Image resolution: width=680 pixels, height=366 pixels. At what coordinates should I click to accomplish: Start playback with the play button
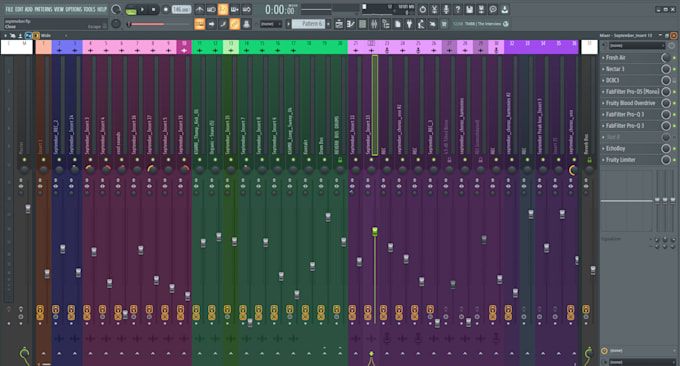(142, 9)
